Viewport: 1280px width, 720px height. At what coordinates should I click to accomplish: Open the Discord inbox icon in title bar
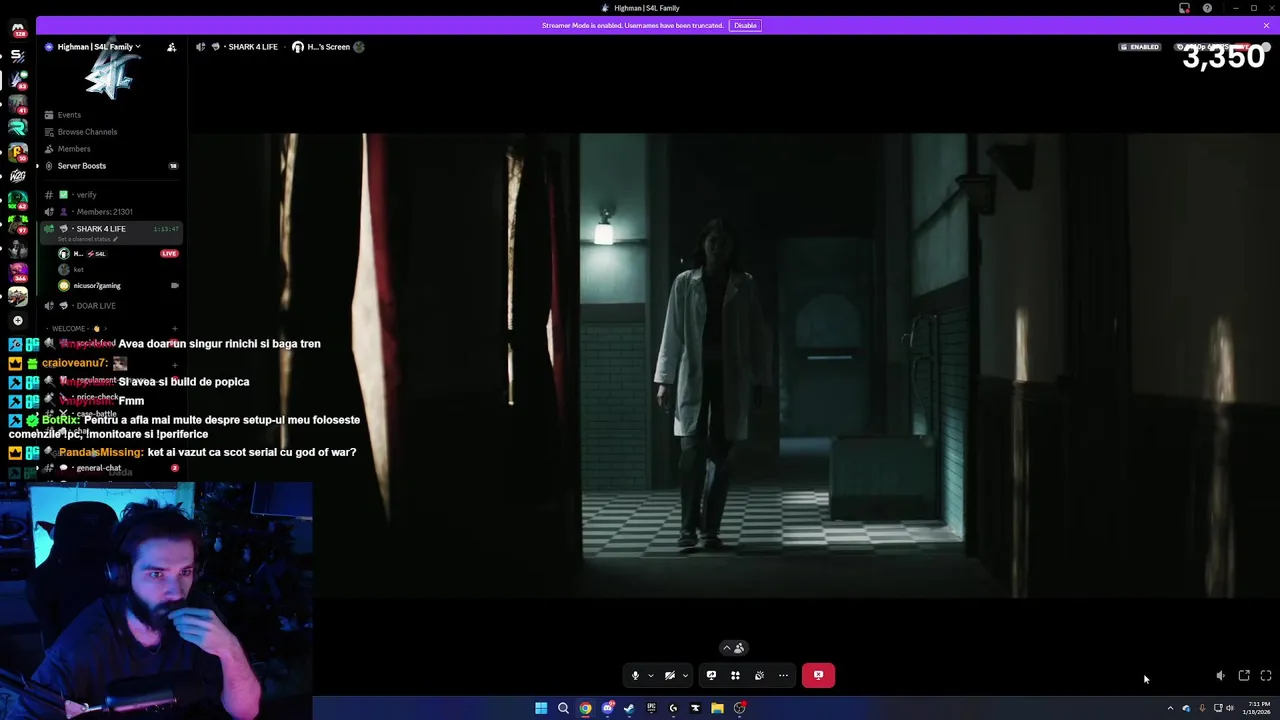pyautogui.click(x=1184, y=8)
